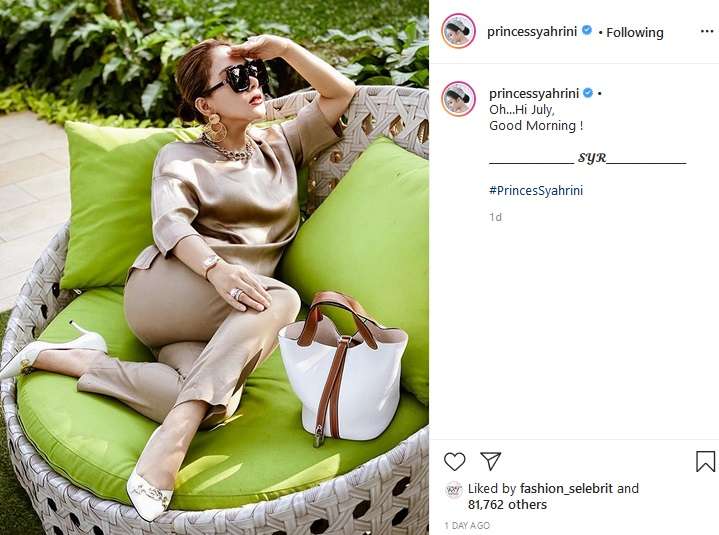Open the #PrincesSyahrini hashtag
Image resolution: width=719 pixels, height=535 pixels.
coord(536,191)
